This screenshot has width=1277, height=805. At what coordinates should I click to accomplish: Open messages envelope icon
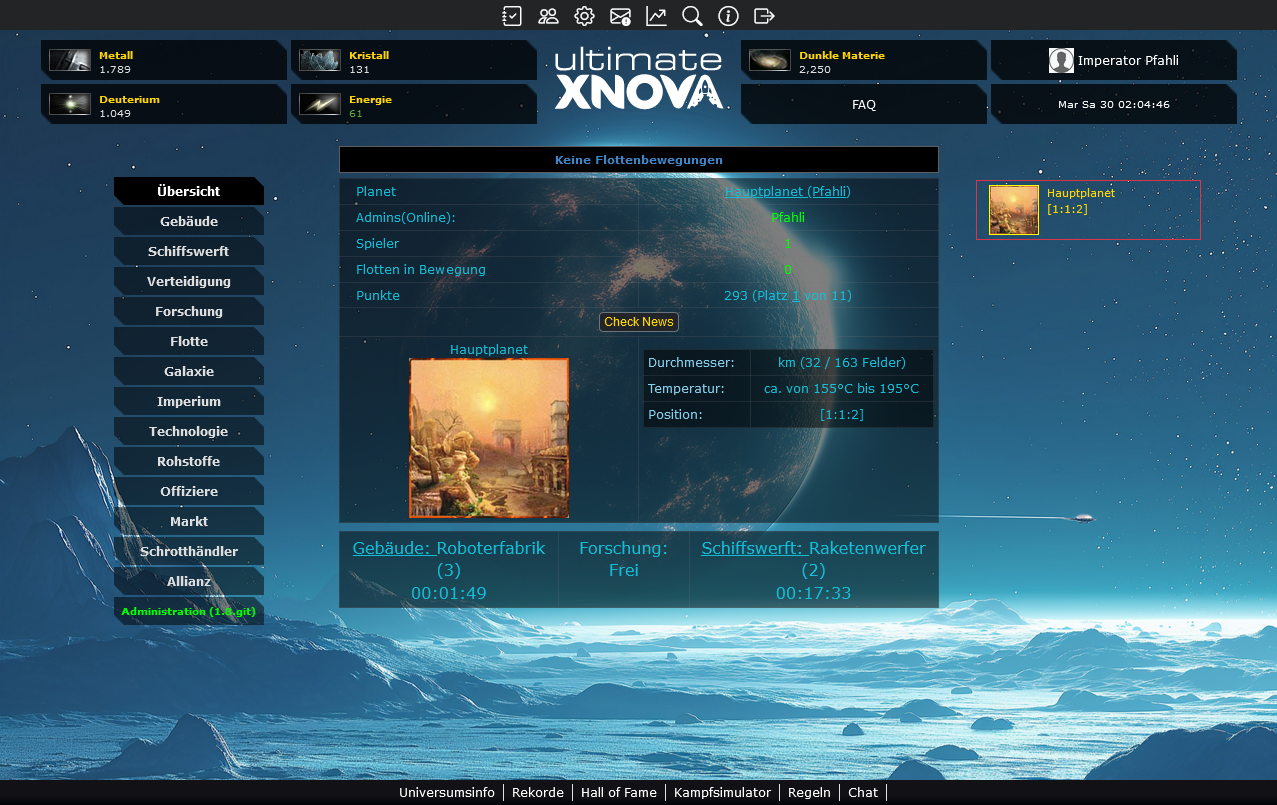click(x=620, y=16)
